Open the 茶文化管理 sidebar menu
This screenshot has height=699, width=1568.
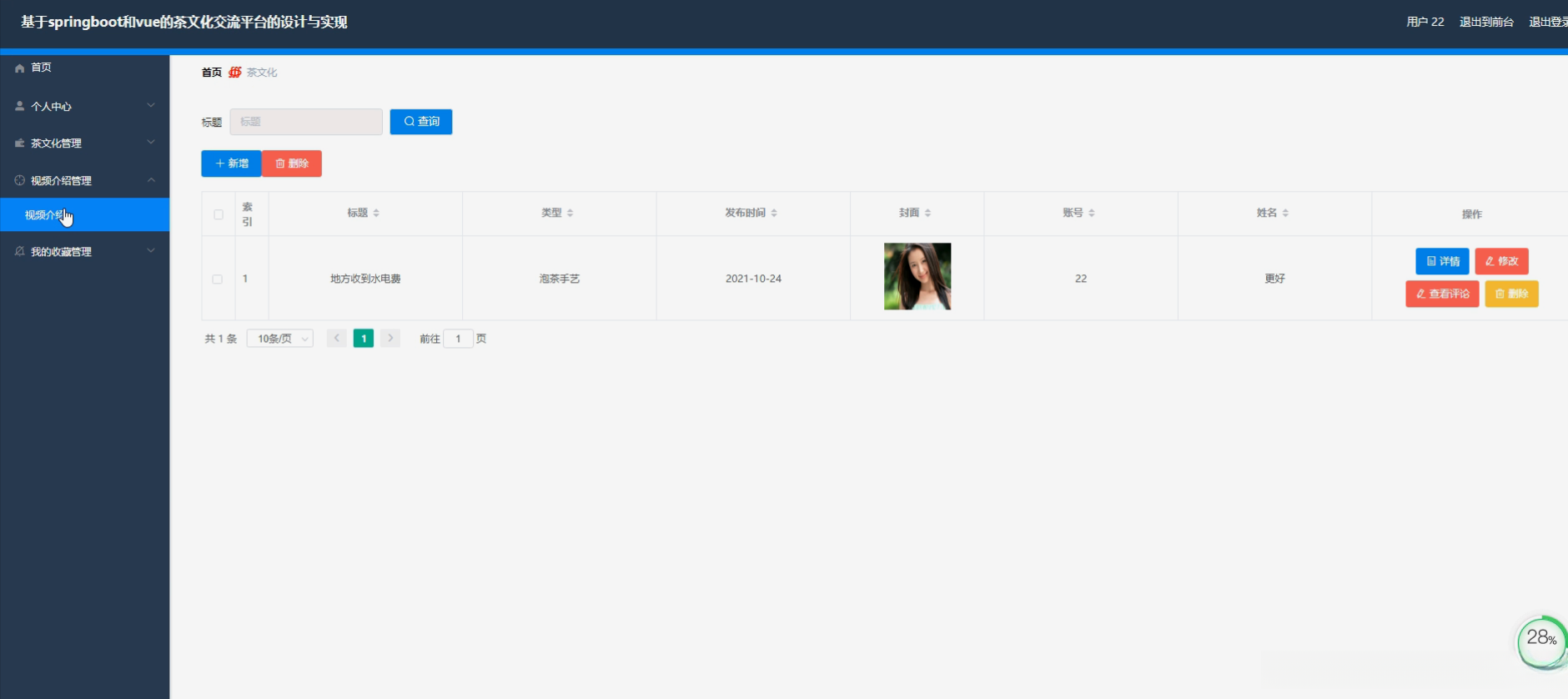pyautogui.click(x=85, y=143)
